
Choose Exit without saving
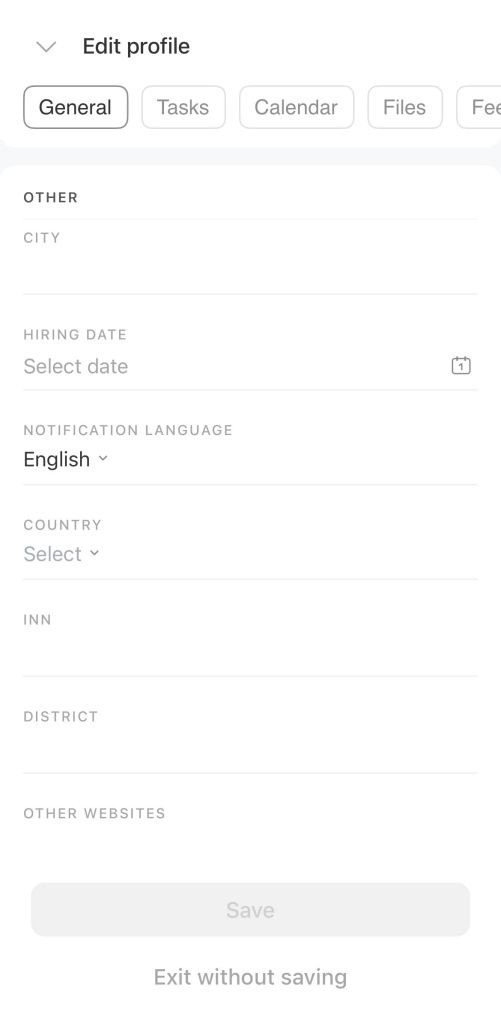(250, 977)
